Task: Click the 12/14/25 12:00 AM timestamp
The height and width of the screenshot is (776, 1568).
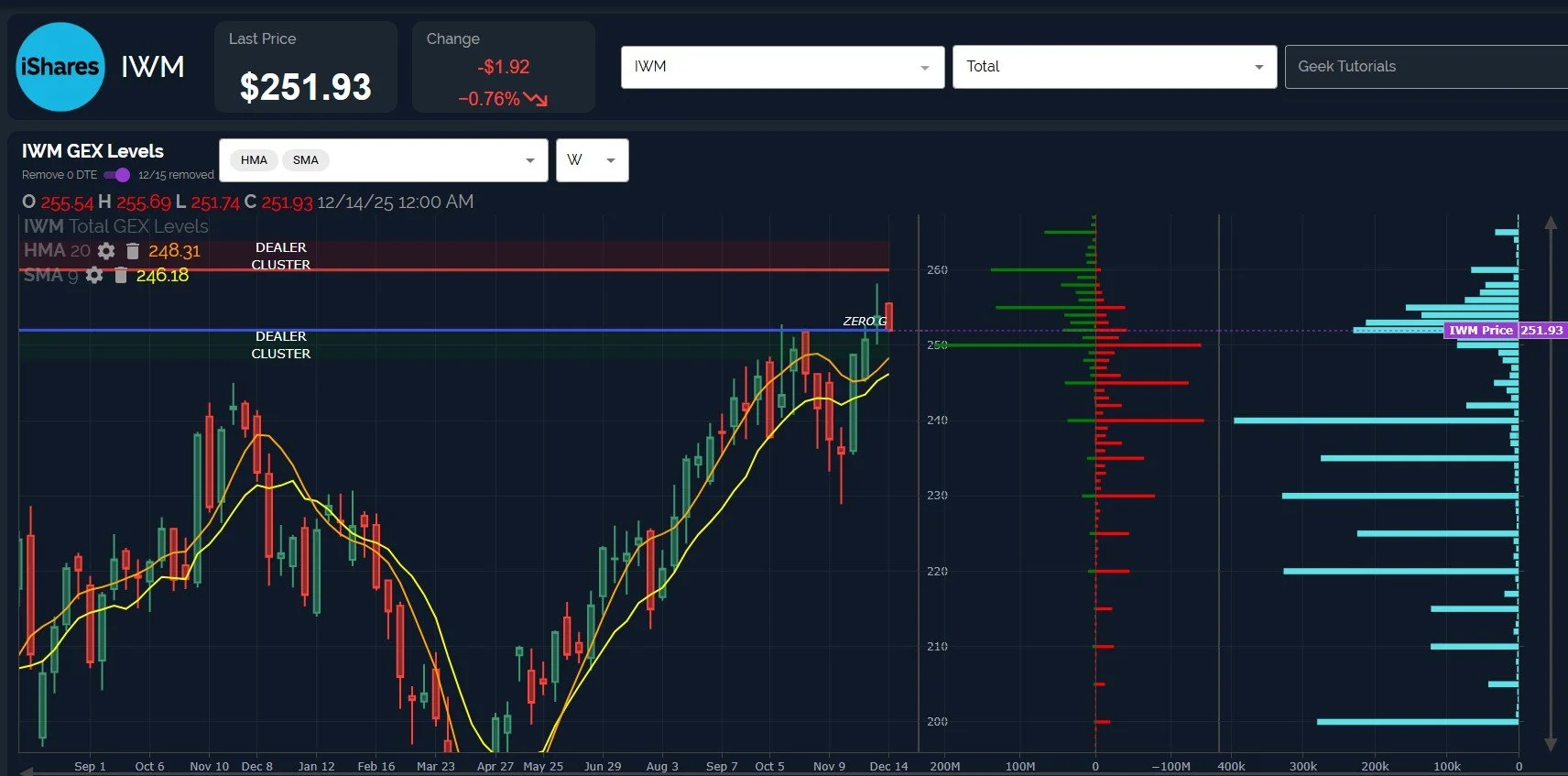Action: [x=396, y=202]
